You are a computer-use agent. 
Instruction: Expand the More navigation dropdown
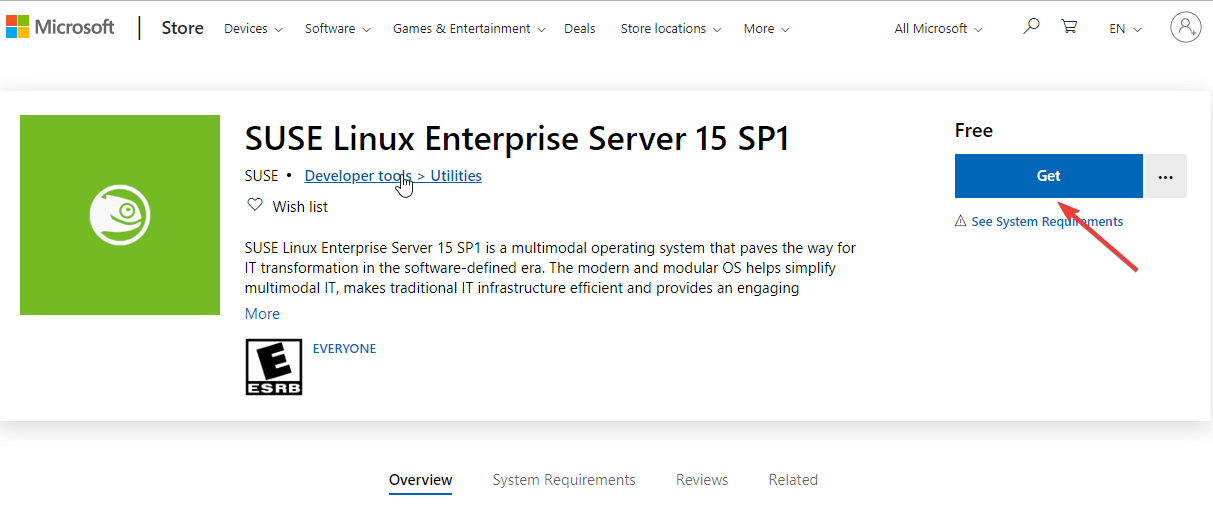767,29
